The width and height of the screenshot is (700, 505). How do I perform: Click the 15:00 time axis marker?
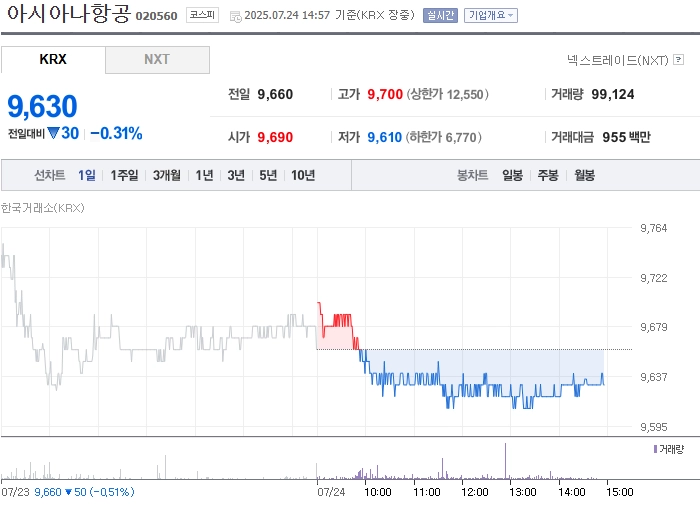pyautogui.click(x=620, y=492)
